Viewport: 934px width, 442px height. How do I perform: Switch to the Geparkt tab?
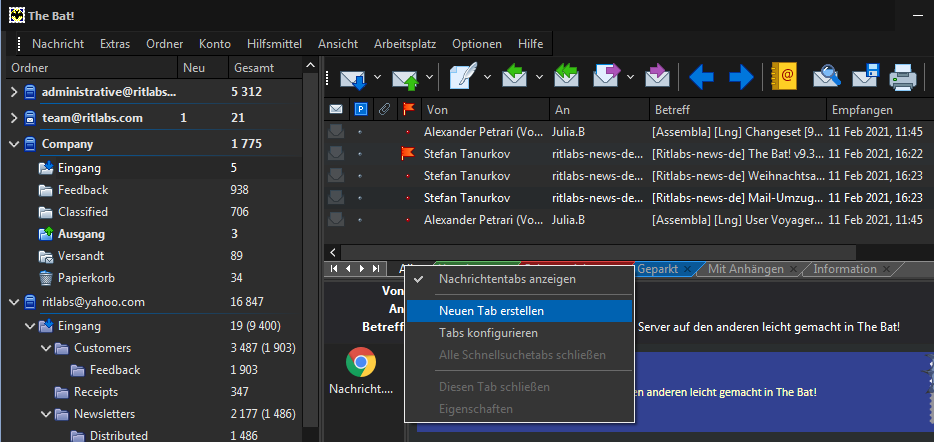(658, 269)
